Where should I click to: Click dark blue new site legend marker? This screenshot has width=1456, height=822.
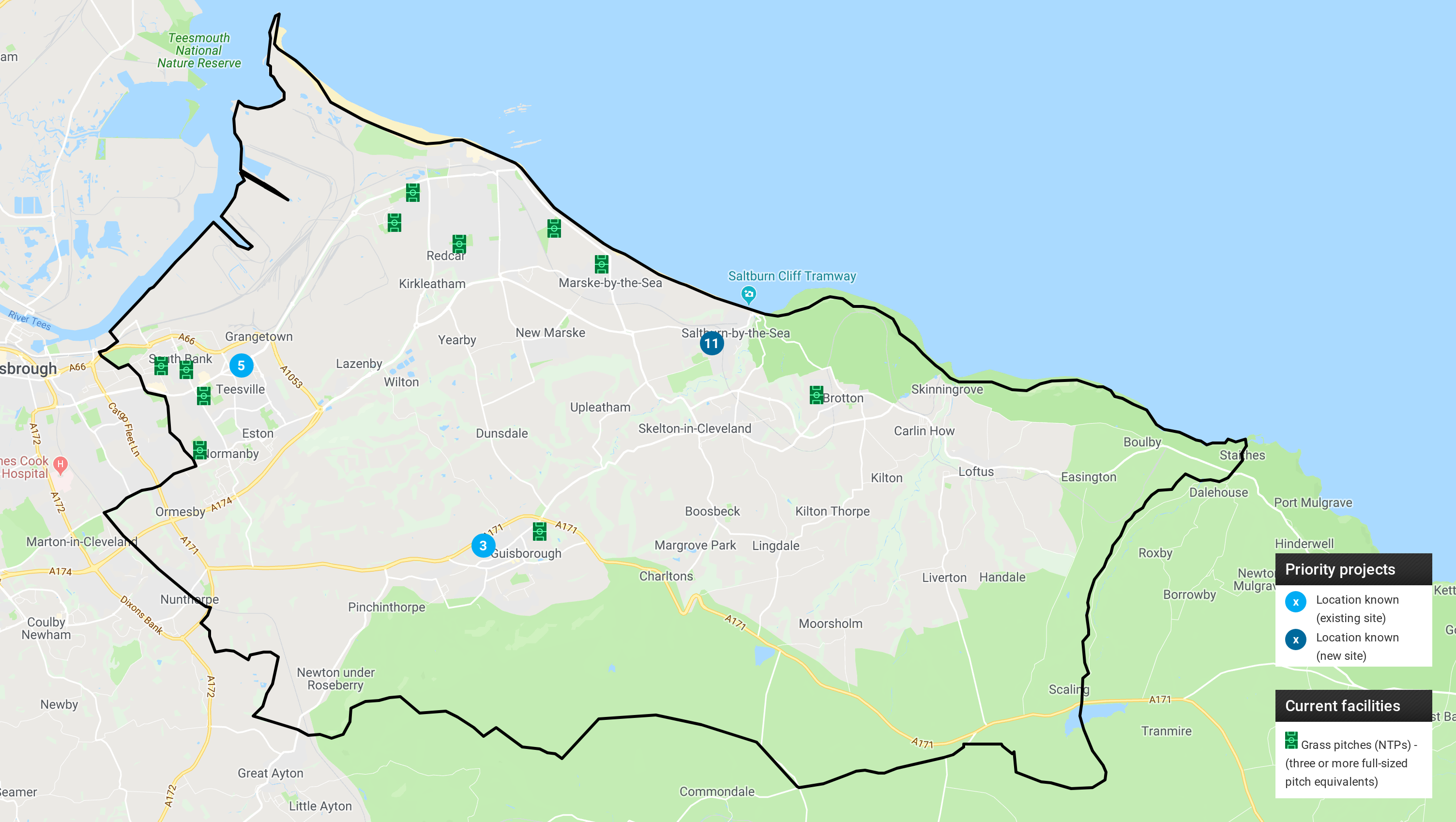(x=1295, y=639)
